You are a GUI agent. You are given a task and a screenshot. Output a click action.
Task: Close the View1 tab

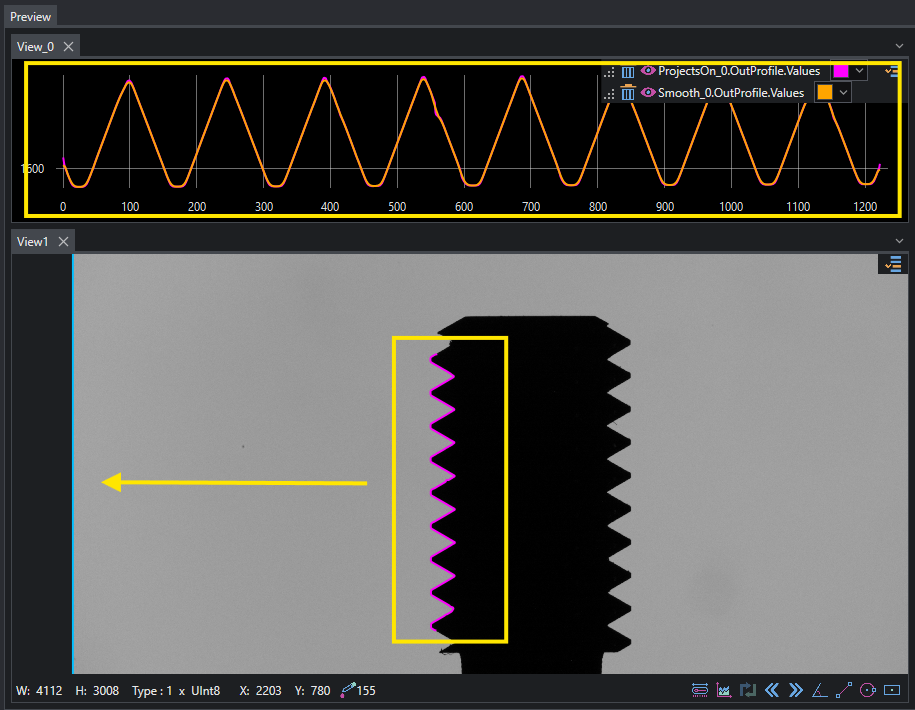pos(64,242)
